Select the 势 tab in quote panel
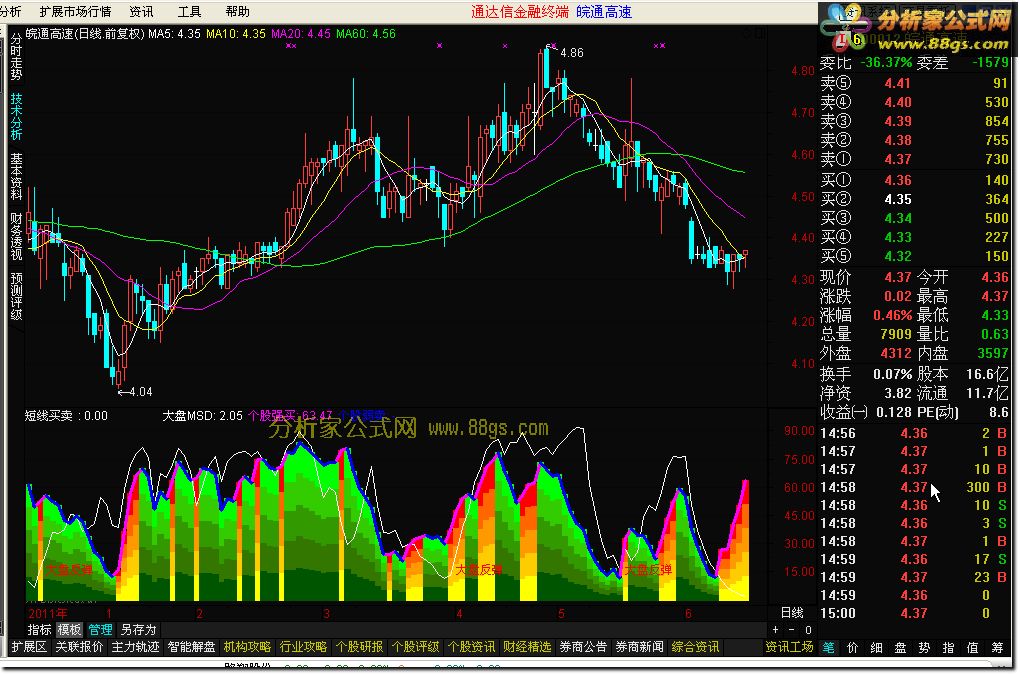Screen dimensions: 1020x674 tap(924, 648)
